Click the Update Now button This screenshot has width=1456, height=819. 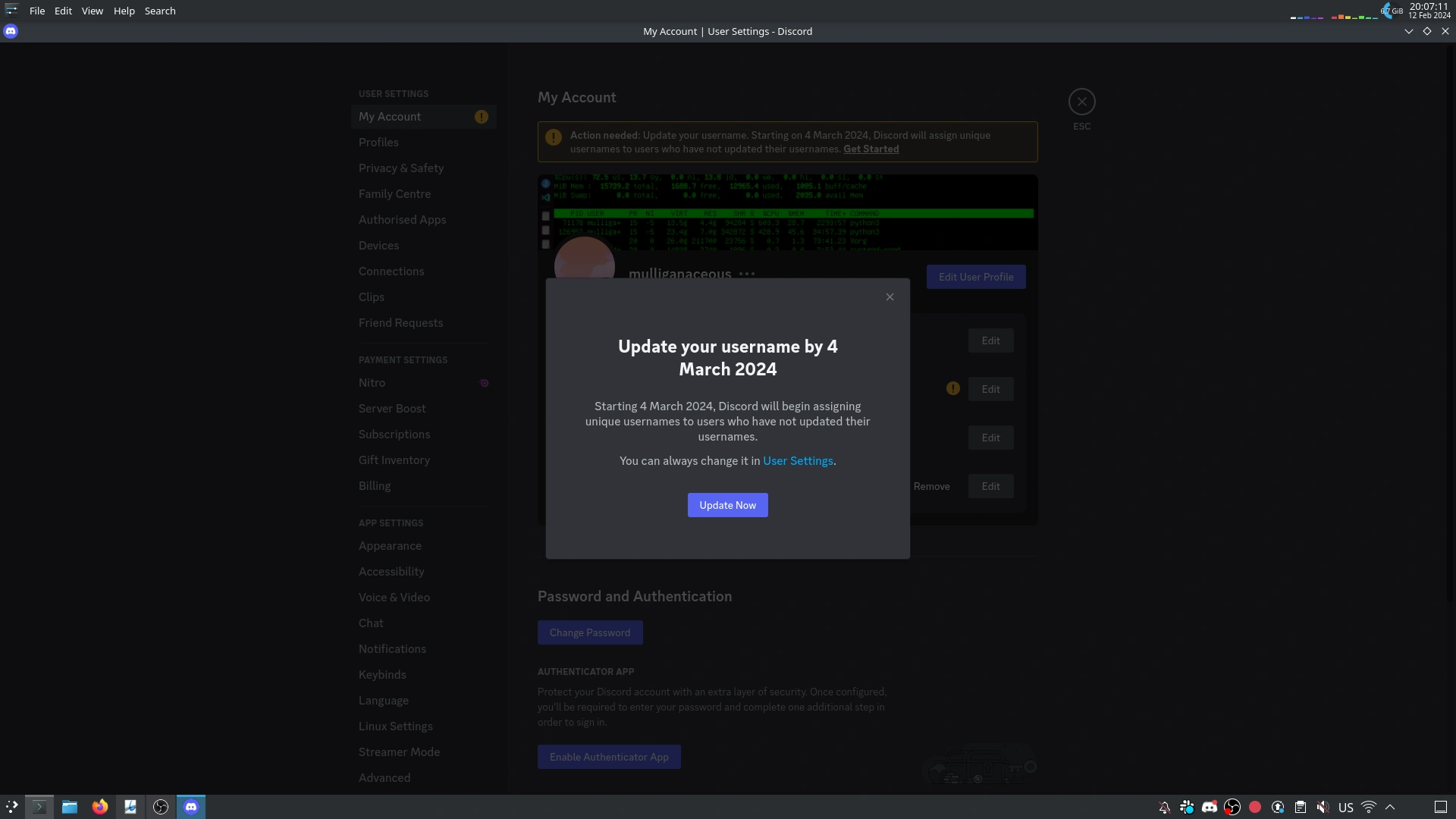(x=727, y=505)
